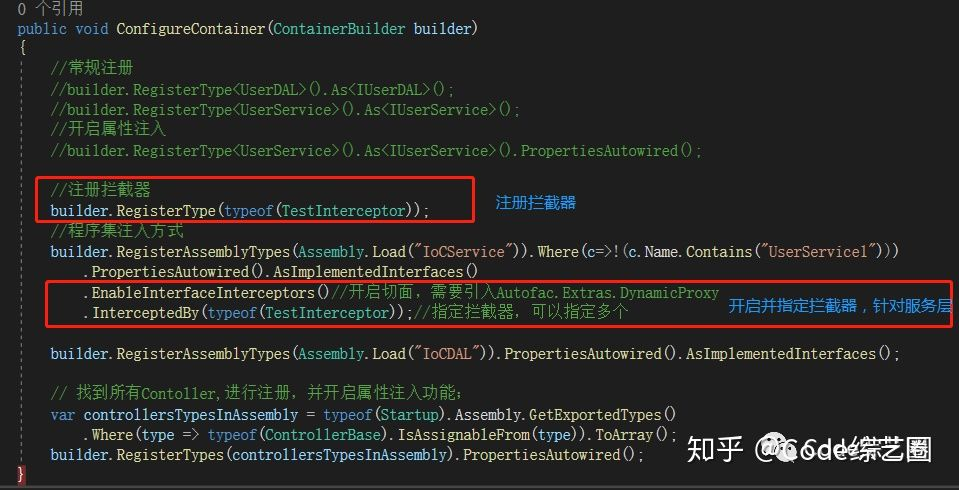Click the "//注册拦截器" comment inside red box
The width and height of the screenshot is (959, 490).
[x=100, y=190]
